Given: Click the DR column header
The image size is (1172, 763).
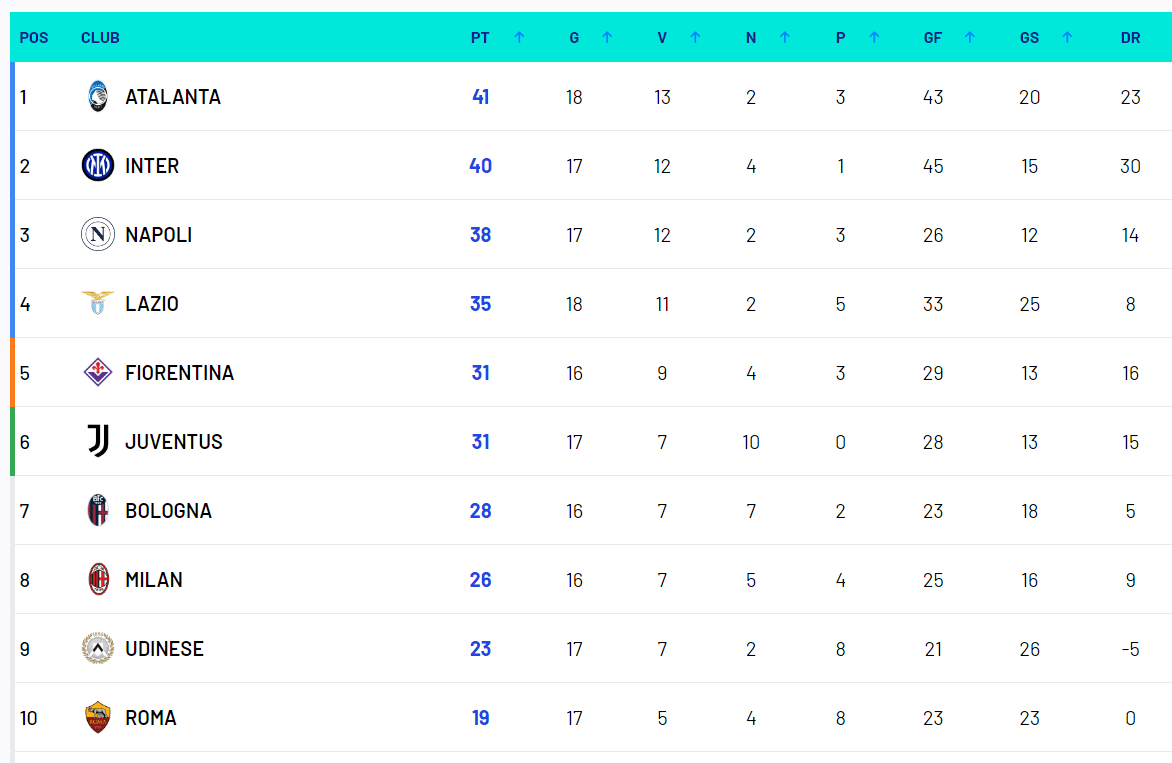Looking at the screenshot, I should coord(1130,38).
